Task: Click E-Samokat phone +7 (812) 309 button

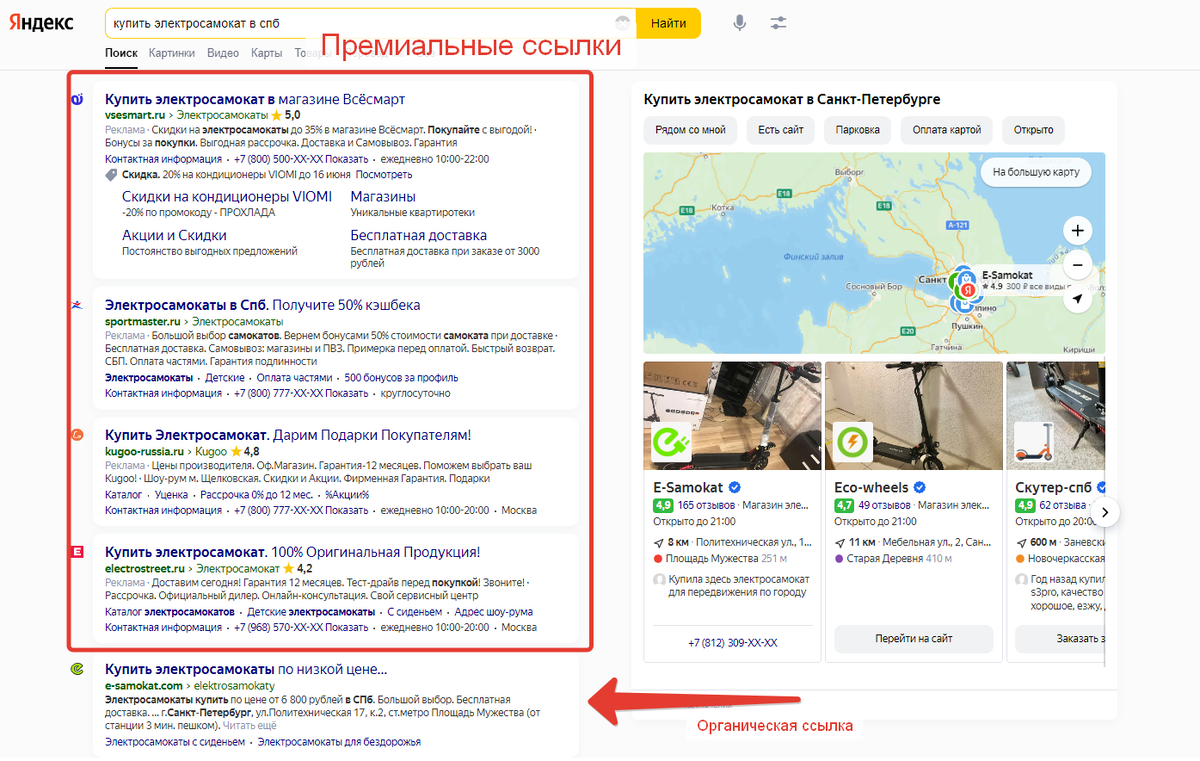Action: click(732, 642)
